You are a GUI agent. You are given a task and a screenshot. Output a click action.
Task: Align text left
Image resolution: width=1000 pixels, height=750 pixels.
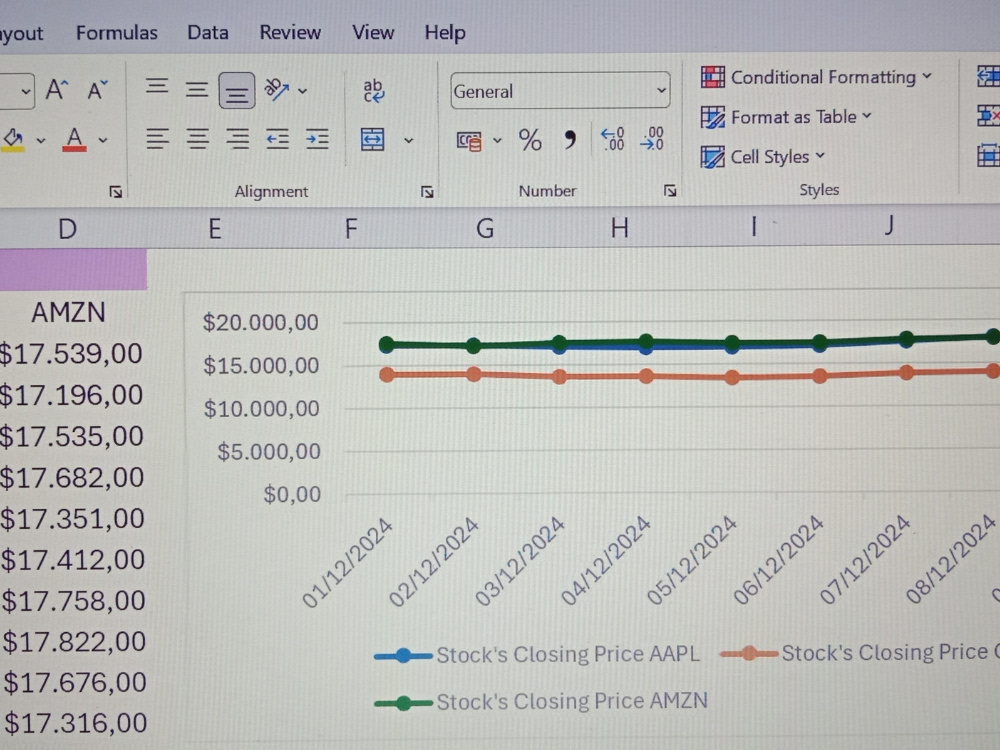(158, 138)
